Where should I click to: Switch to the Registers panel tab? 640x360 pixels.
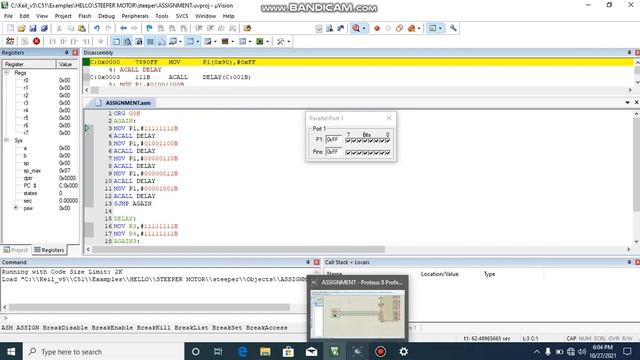49,250
